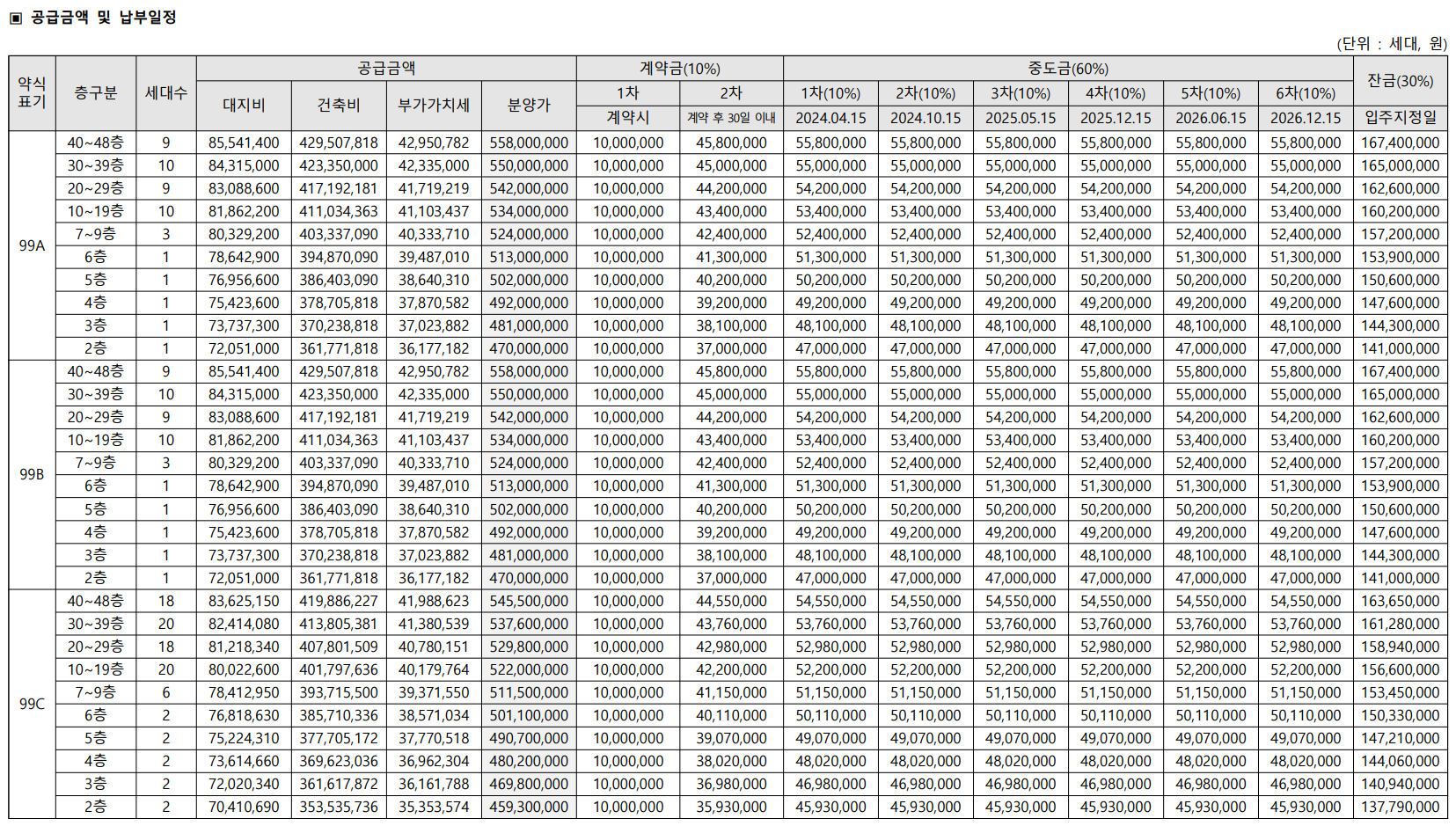This screenshot has height=826, width=1456.
Task: Select 85,541,400 대지비 in the 99B section
Action: tap(244, 371)
